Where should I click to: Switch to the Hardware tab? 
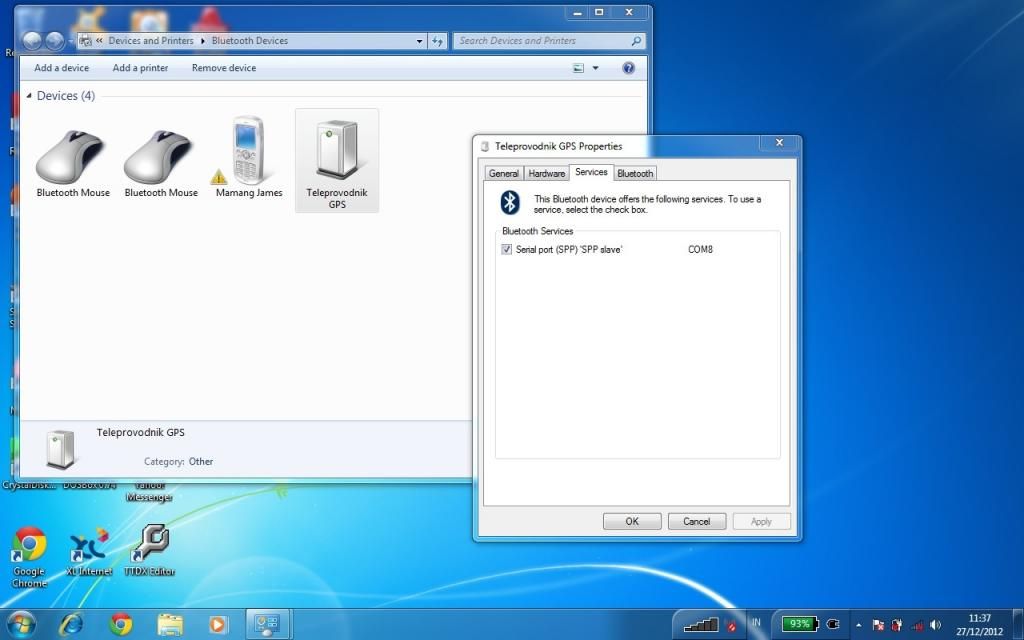(546, 173)
